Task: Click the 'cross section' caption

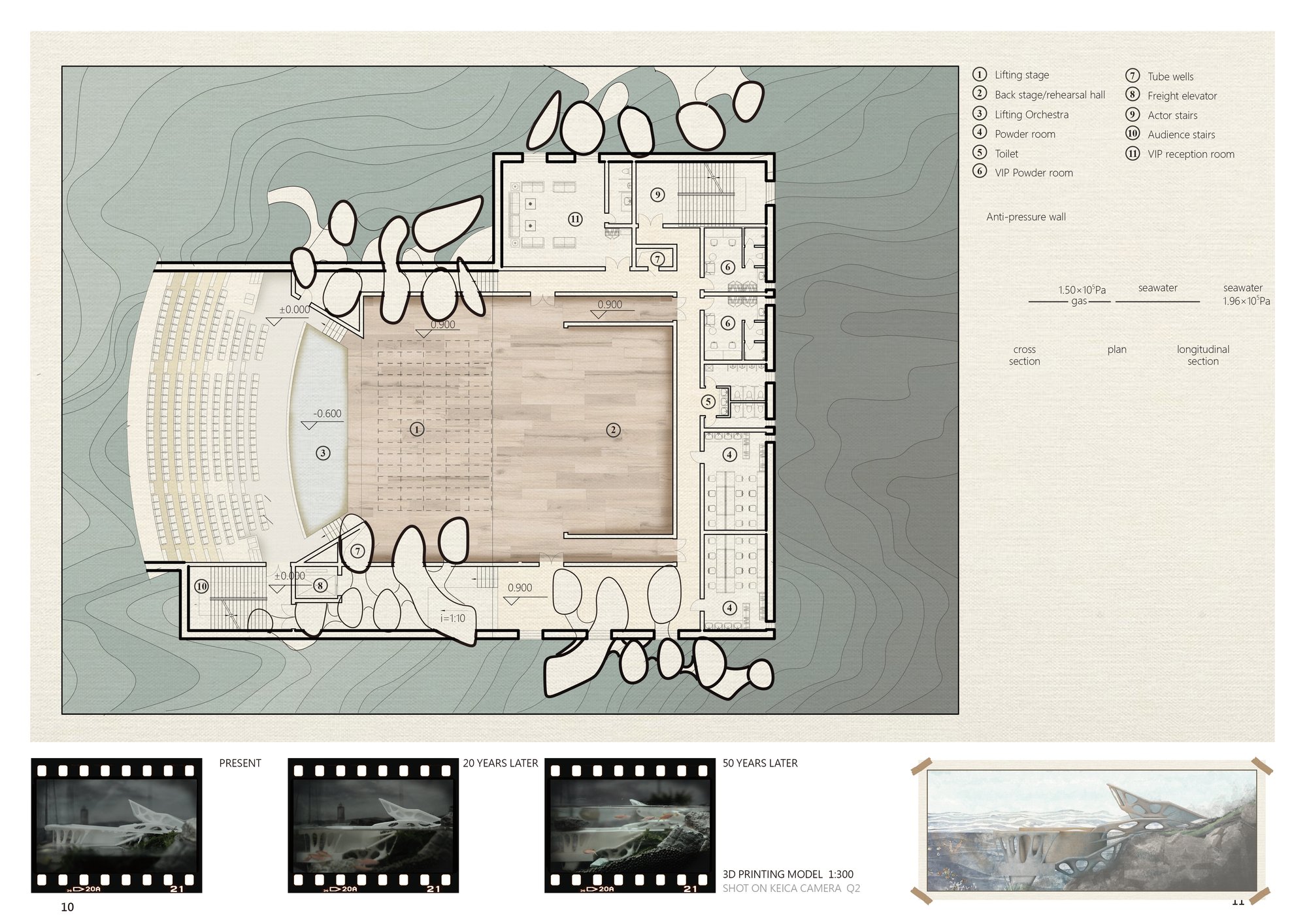Action: [1024, 355]
